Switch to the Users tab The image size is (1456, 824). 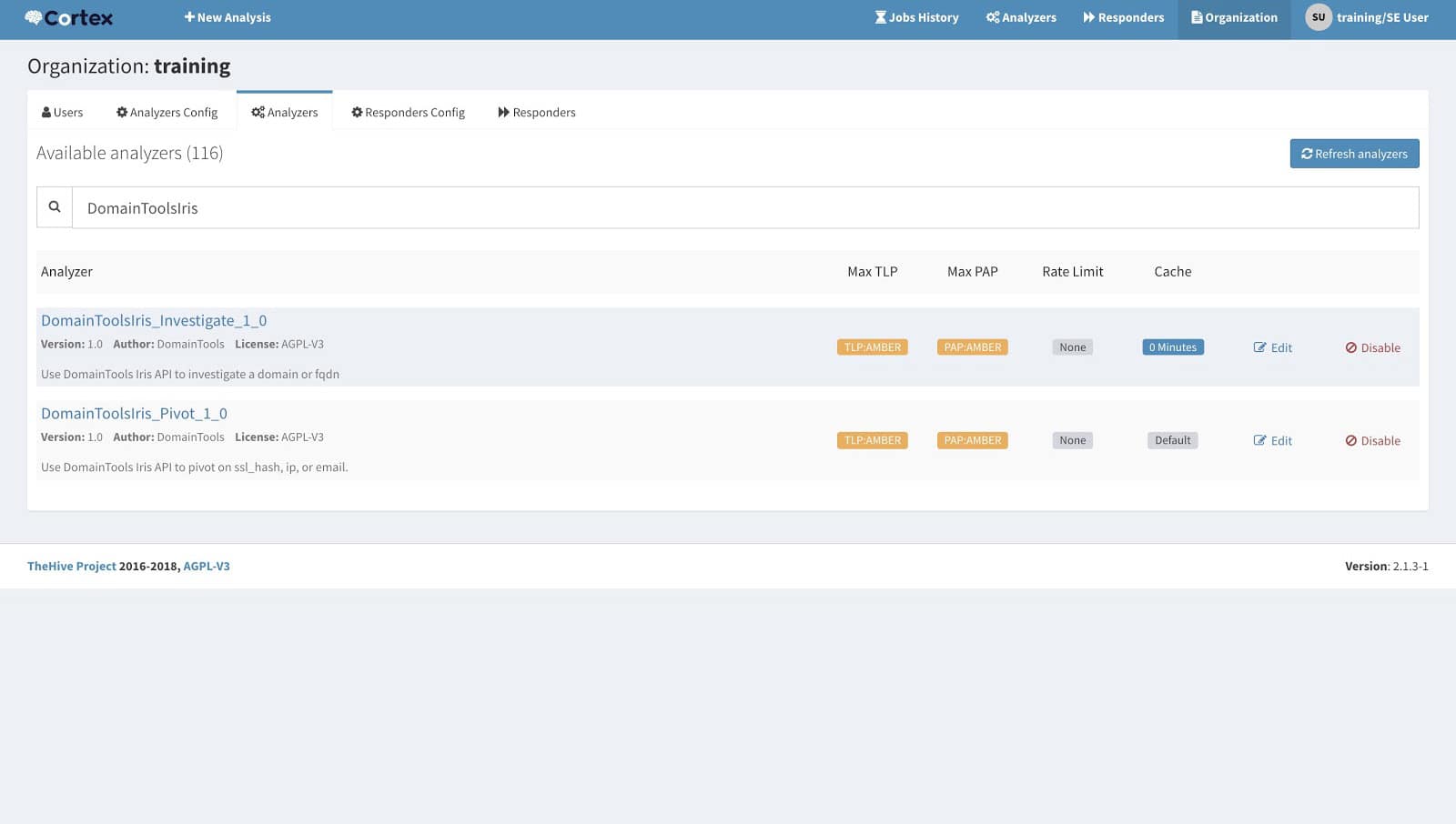(62, 112)
